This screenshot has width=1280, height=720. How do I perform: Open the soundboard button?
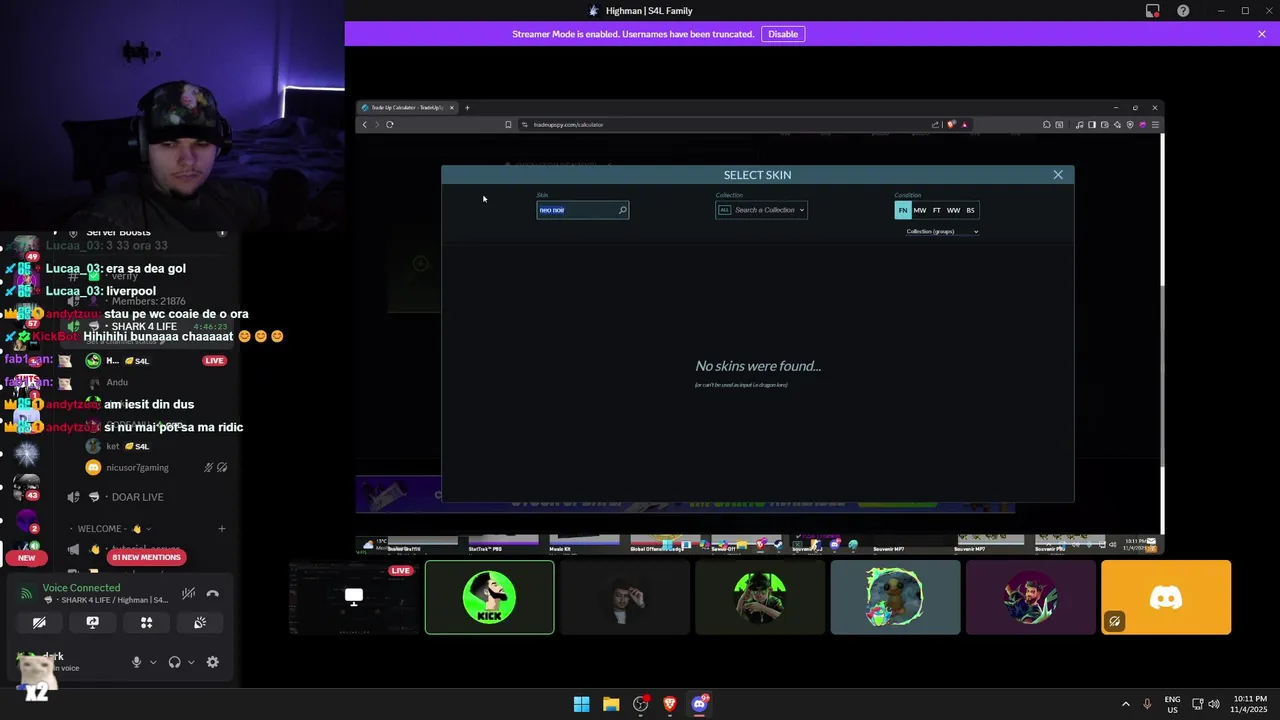[x=200, y=622]
